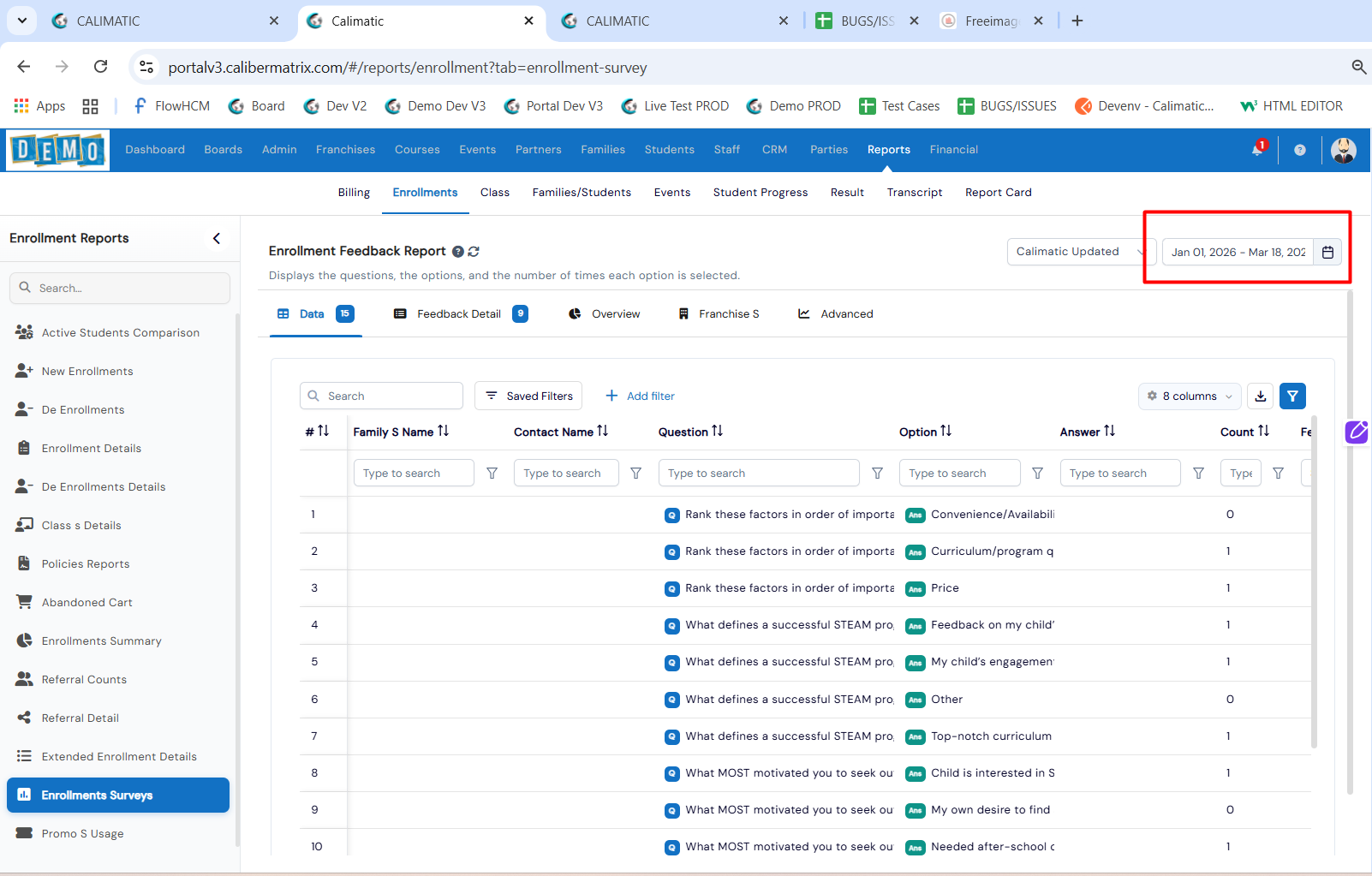Click the Contact Name search field
This screenshot has width=1372, height=876.
click(565, 474)
